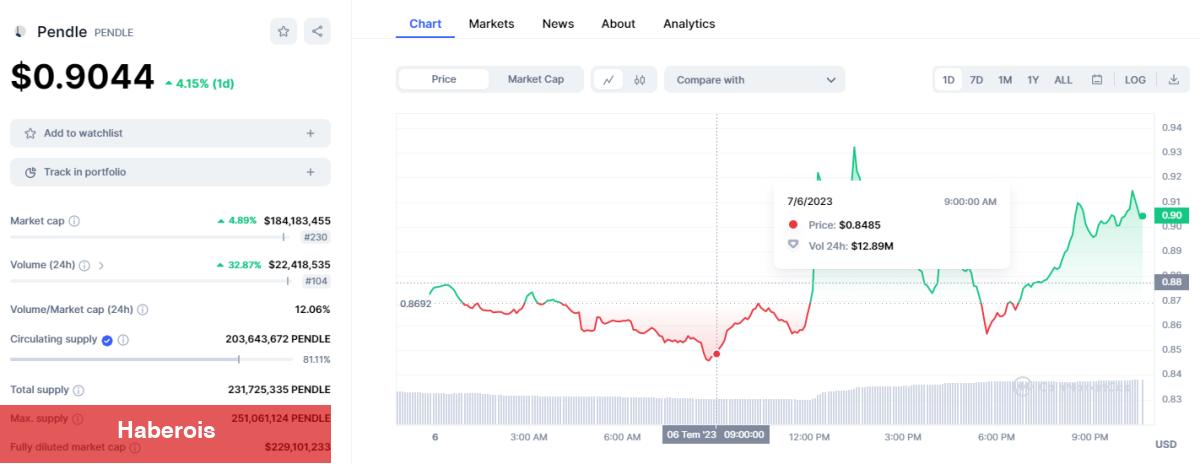The image size is (1200, 464).
Task: Switch to the Analytics tab
Action: (x=689, y=23)
